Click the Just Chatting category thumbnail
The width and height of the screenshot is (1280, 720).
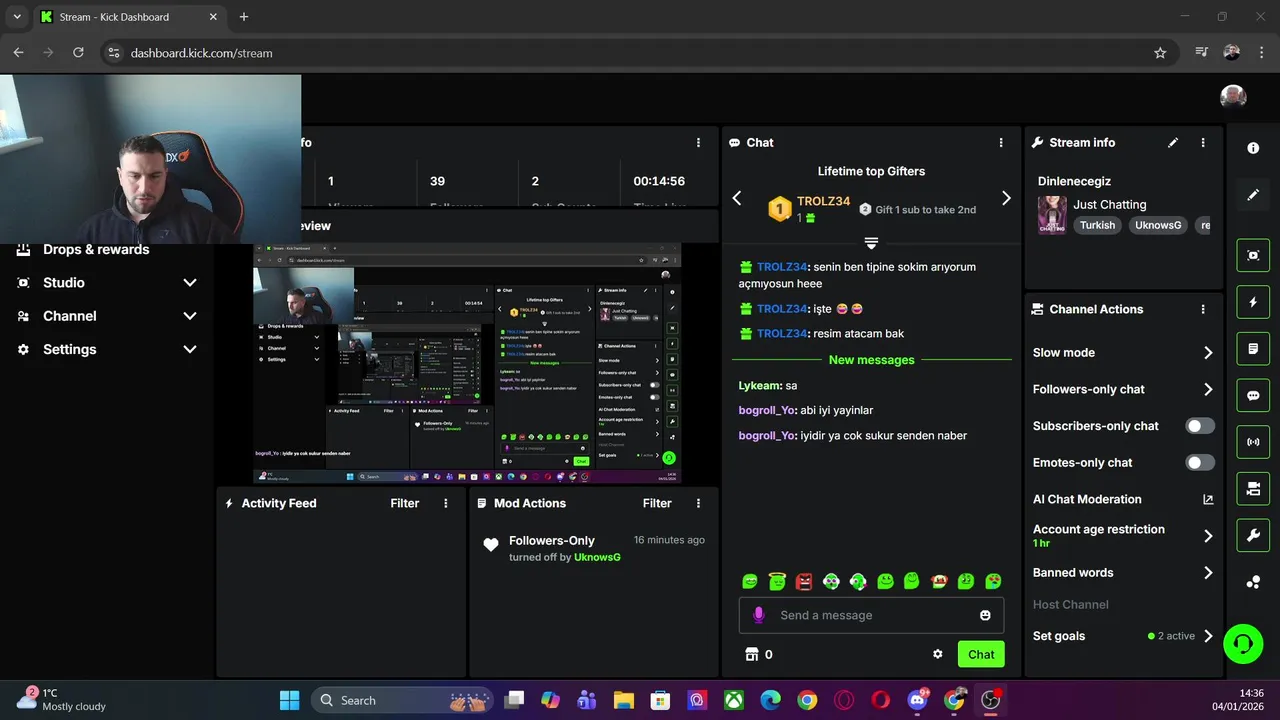click(x=1052, y=215)
